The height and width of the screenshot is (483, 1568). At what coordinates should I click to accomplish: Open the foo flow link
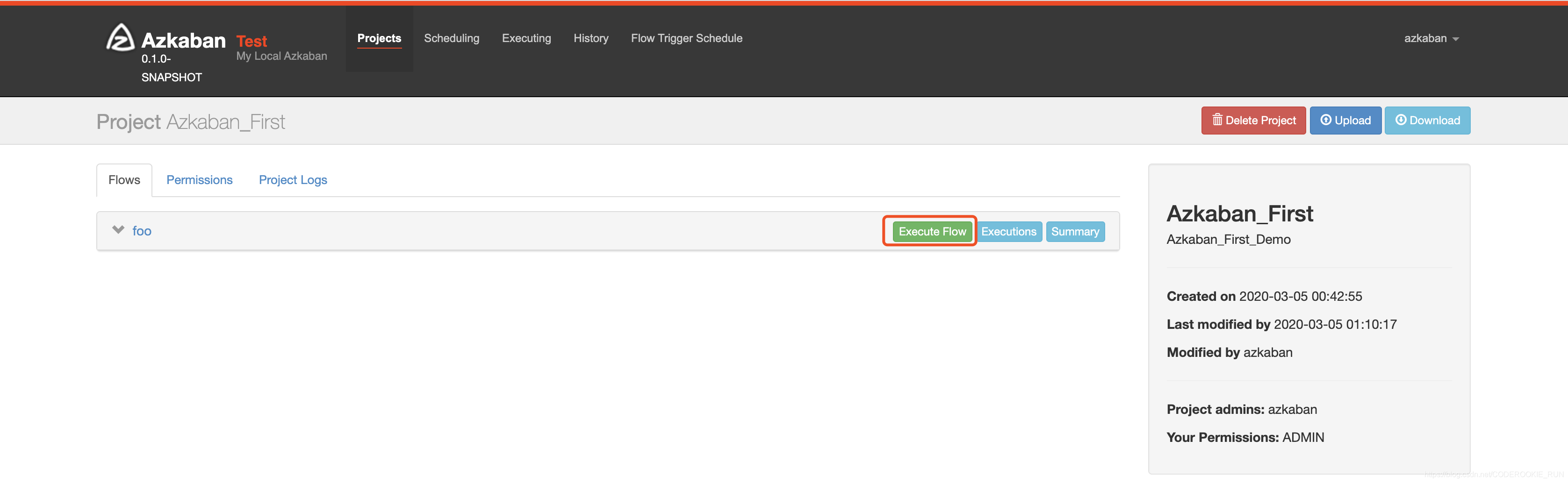pyautogui.click(x=142, y=231)
